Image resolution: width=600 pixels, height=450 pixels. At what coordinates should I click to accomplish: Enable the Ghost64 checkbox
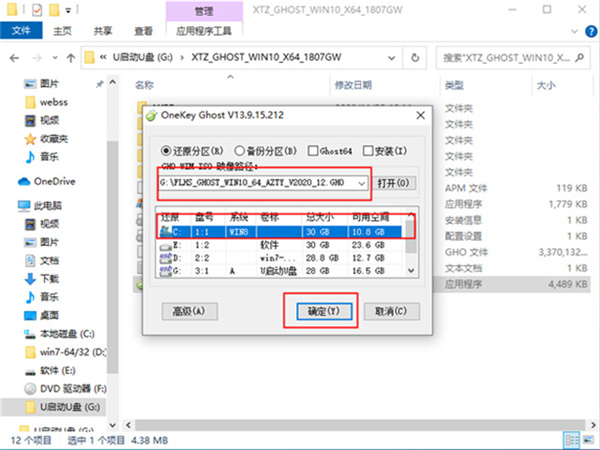click(x=329, y=151)
